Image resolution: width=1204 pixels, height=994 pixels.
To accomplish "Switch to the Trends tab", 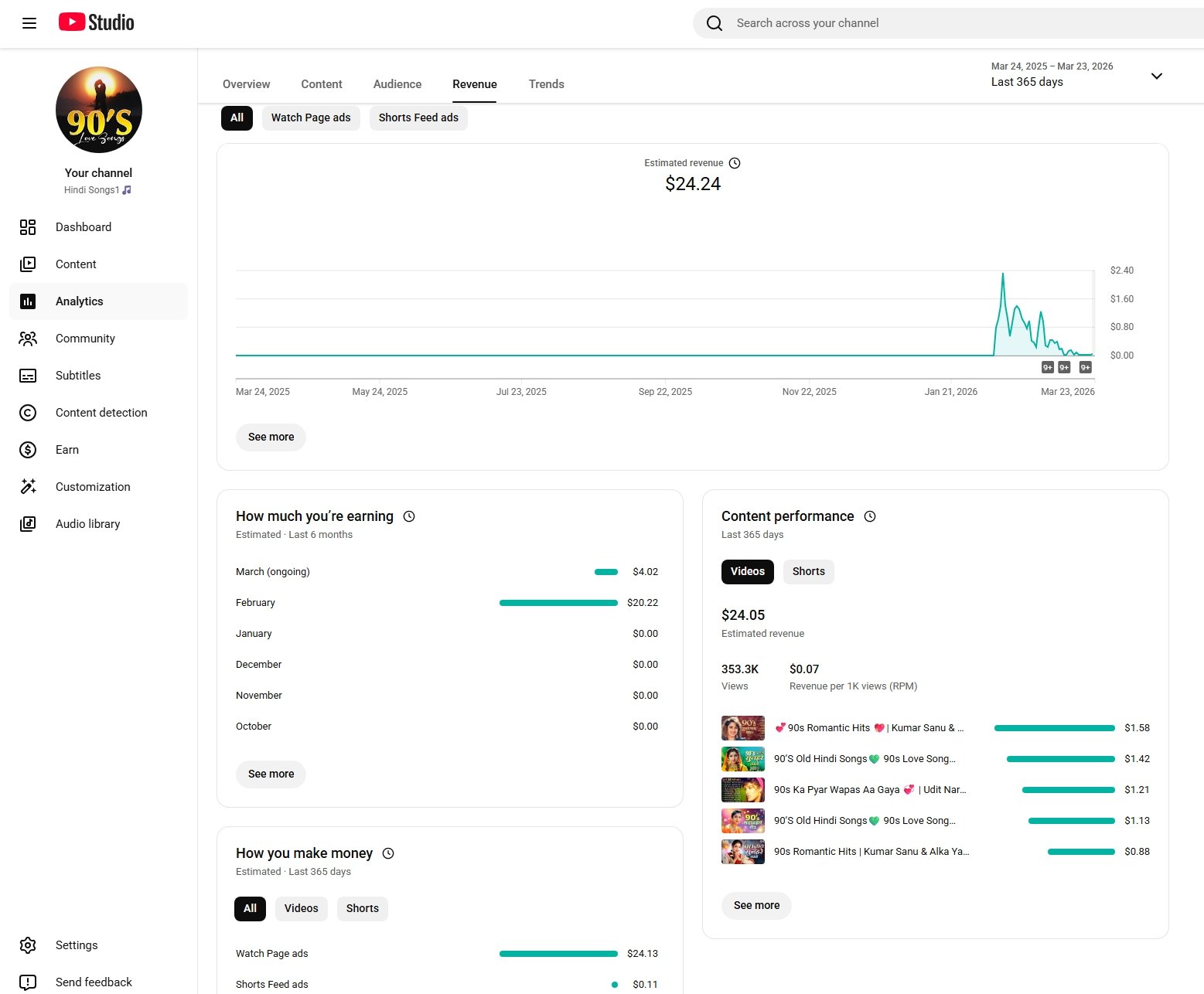I will 546,84.
